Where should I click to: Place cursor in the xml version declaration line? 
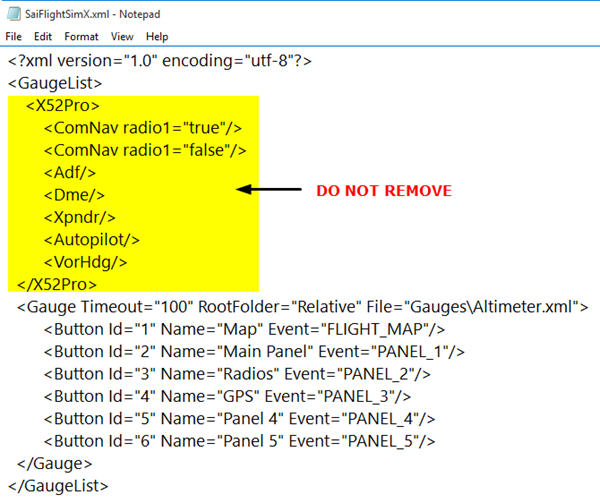coord(160,61)
